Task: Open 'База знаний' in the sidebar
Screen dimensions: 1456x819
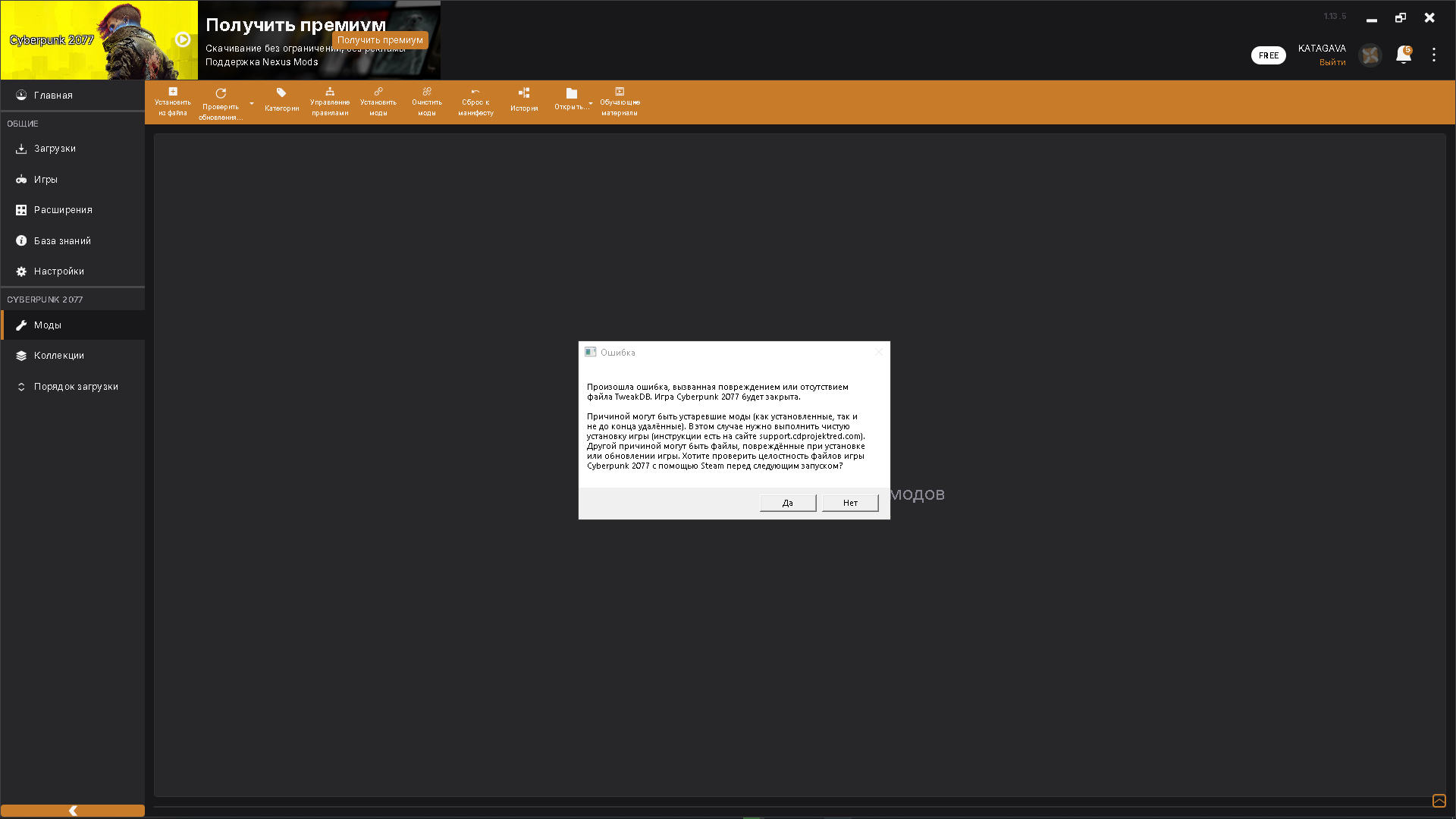Action: [73, 241]
